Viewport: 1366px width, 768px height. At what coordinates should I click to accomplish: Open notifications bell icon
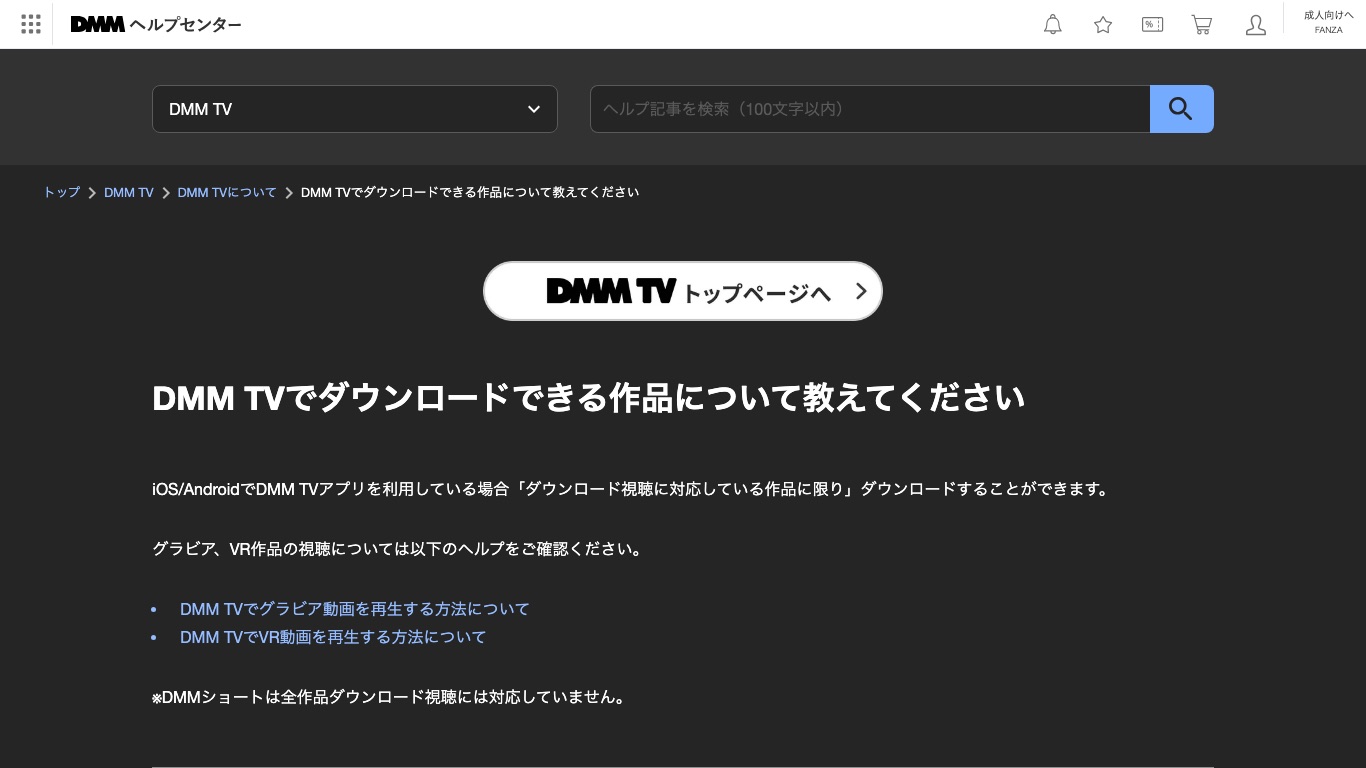(1053, 25)
